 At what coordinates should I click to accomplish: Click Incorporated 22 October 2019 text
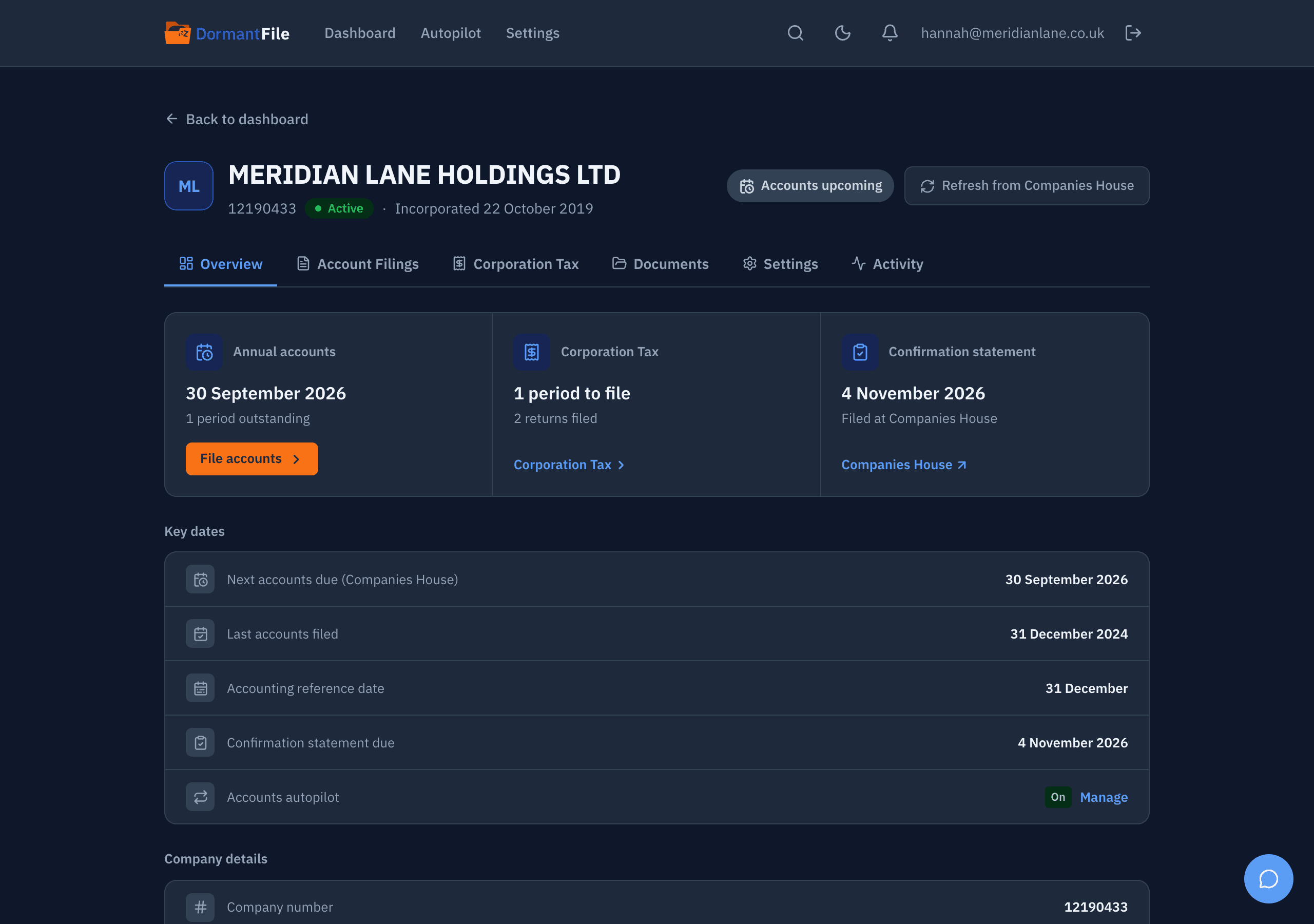pyautogui.click(x=494, y=208)
